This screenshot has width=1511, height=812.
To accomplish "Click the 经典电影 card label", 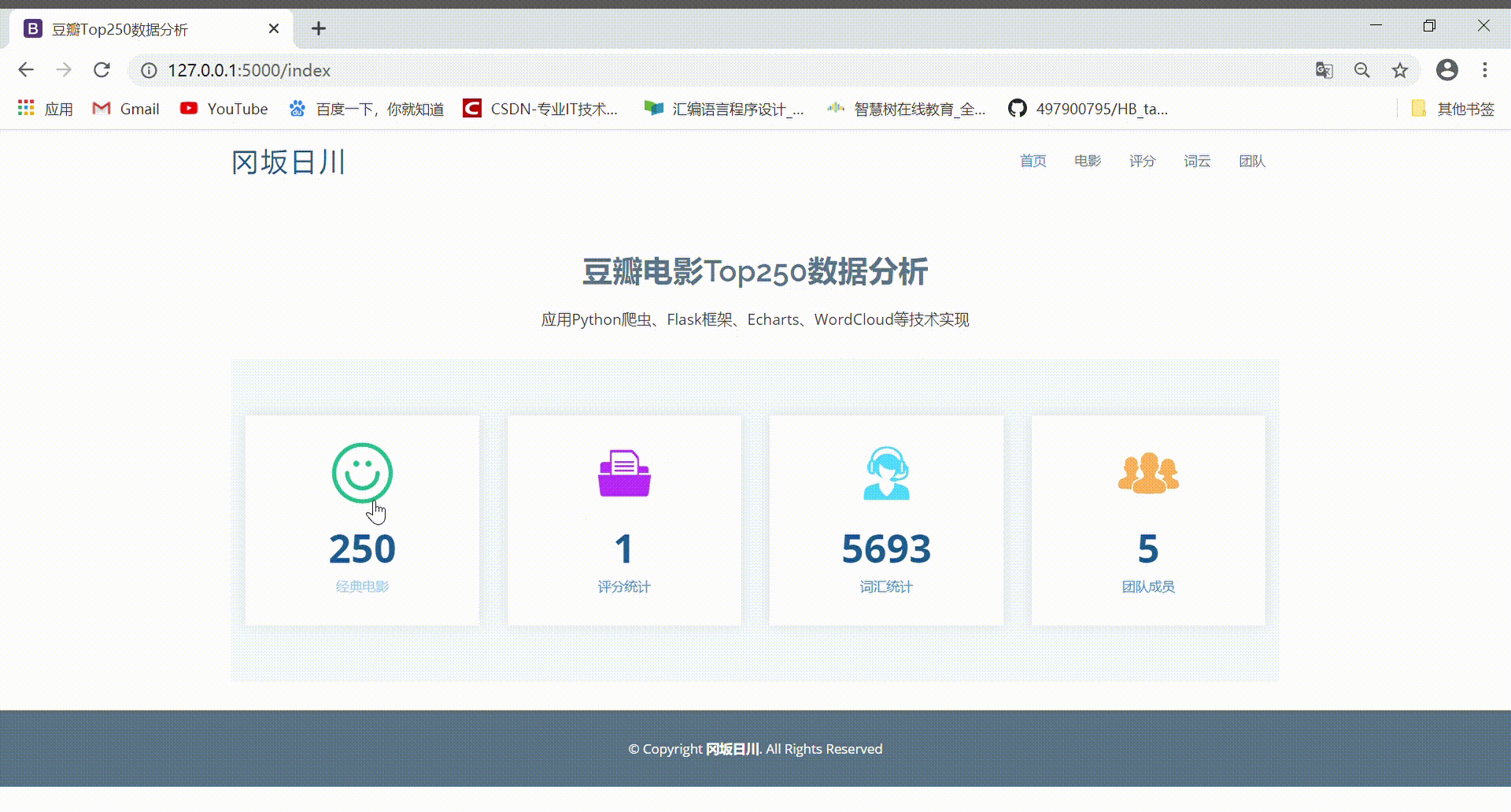I will pyautogui.click(x=362, y=587).
